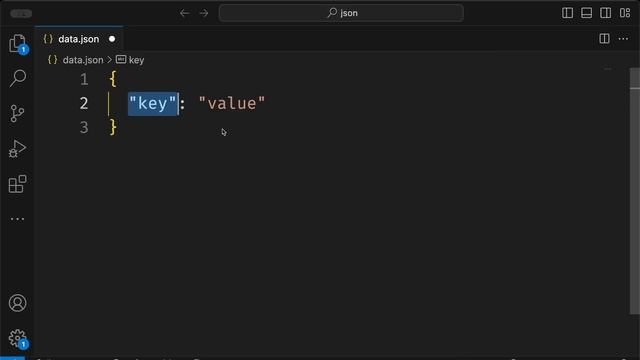Click the "value" string

click(232, 103)
